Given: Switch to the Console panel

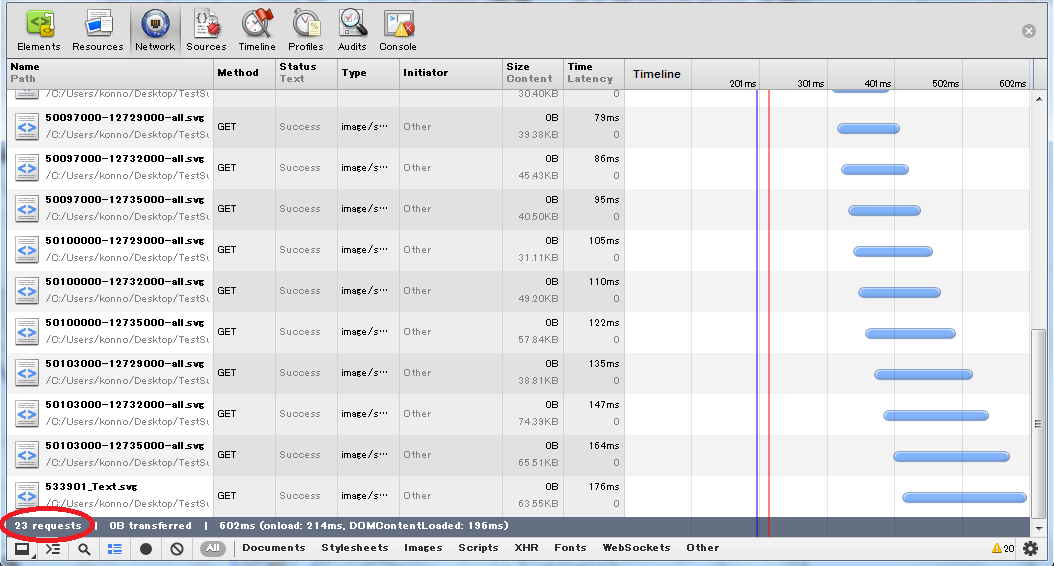Looking at the screenshot, I should coord(398,30).
